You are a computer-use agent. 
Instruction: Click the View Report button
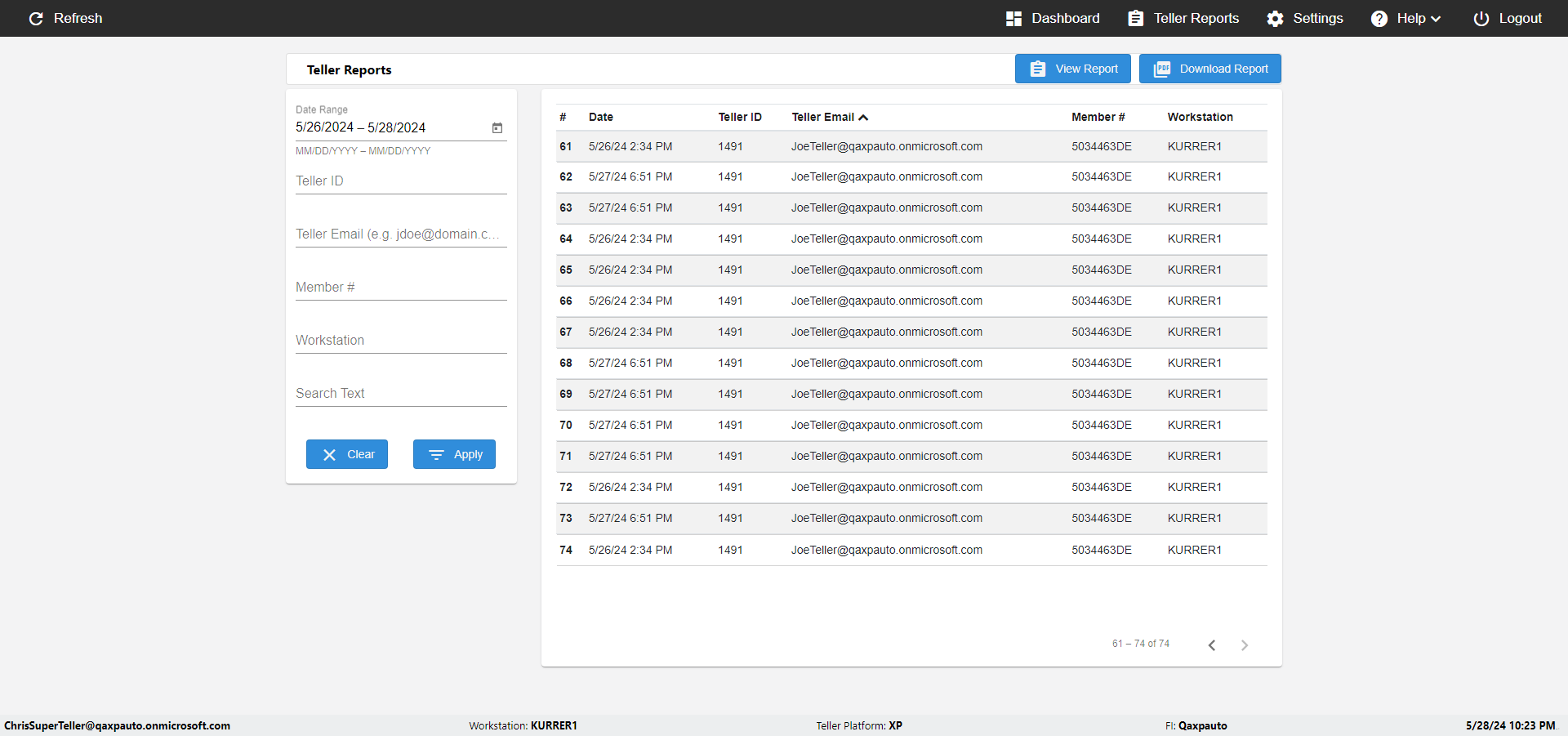[x=1073, y=69]
